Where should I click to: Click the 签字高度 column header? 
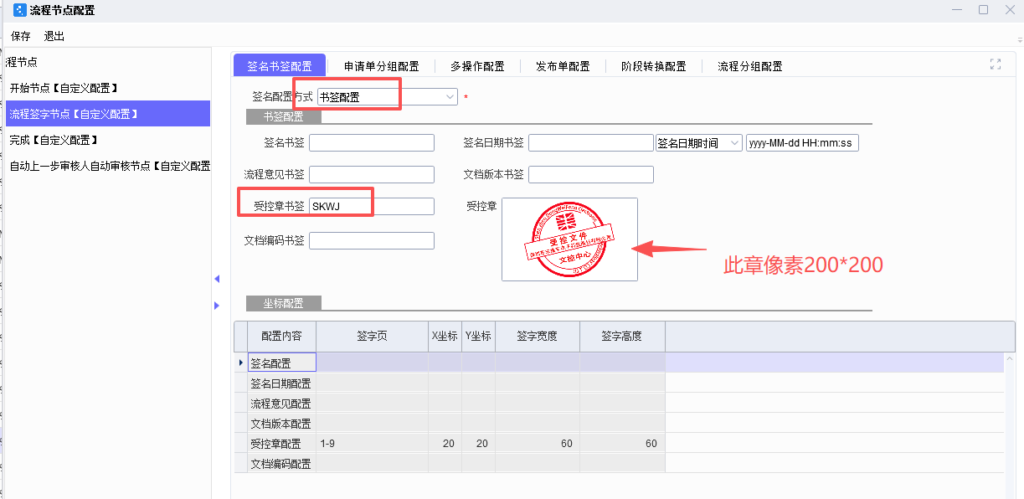click(622, 337)
